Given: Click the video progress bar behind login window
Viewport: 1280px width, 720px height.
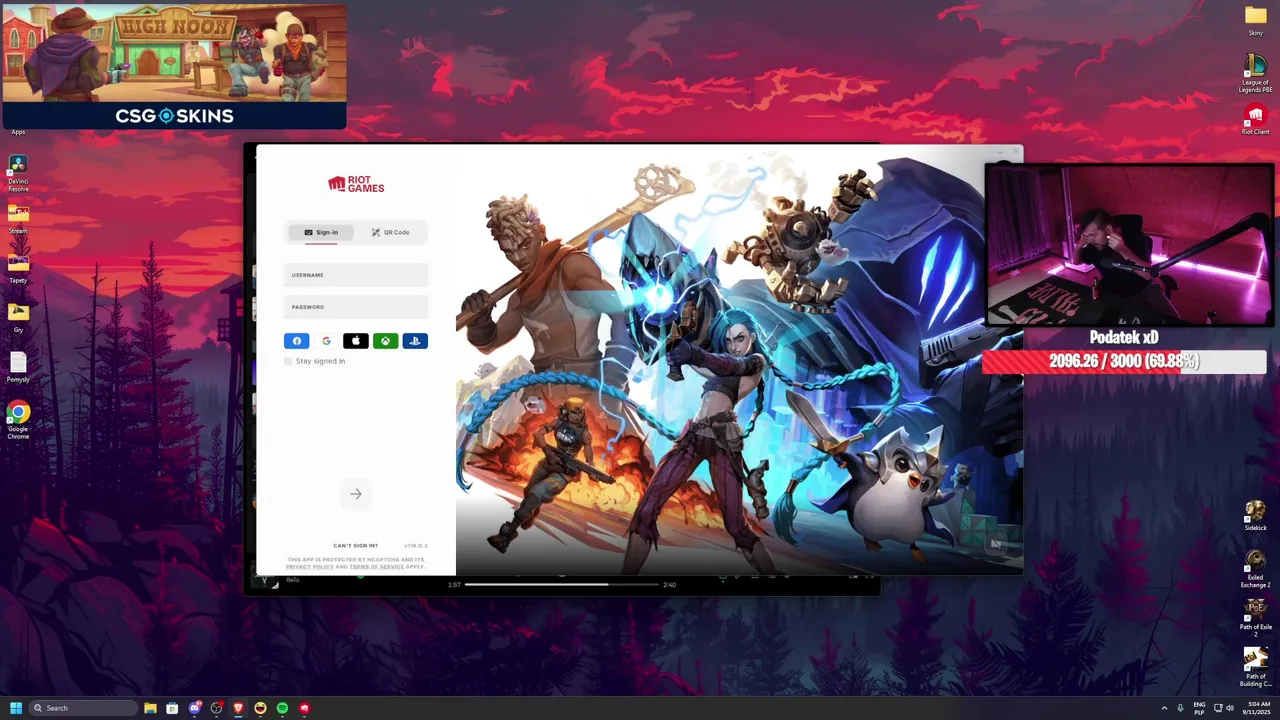Looking at the screenshot, I should click(x=562, y=584).
